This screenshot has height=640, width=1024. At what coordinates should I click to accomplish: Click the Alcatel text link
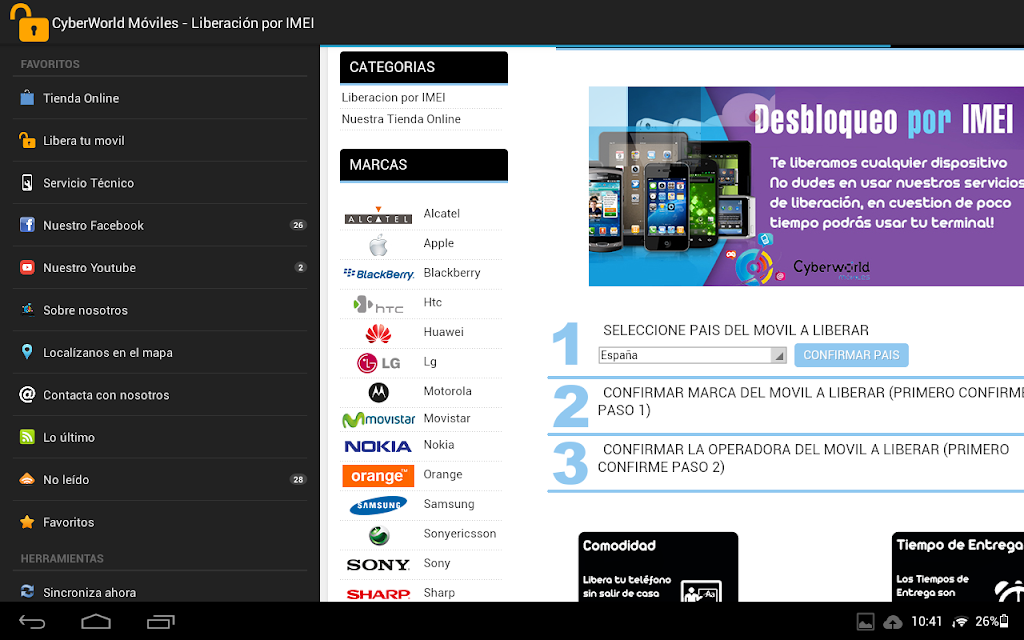point(441,214)
